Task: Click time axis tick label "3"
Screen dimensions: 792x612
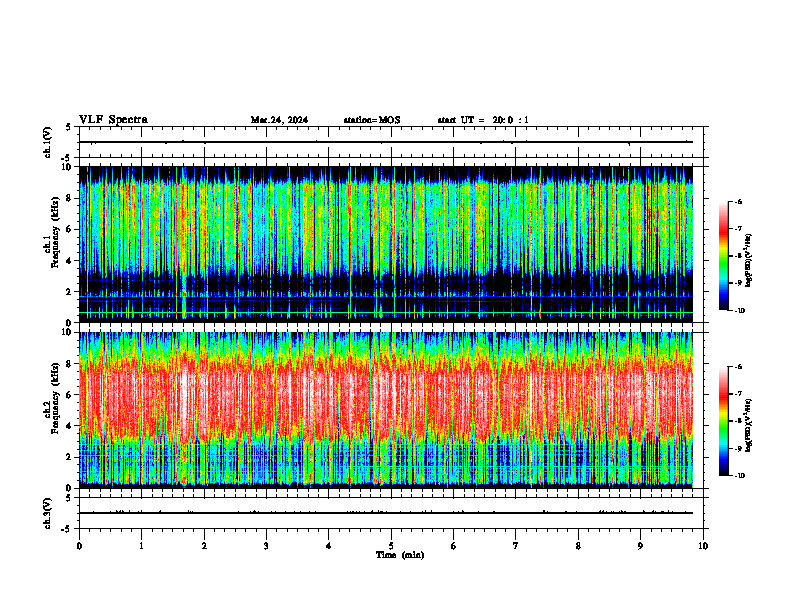Action: tap(266, 546)
